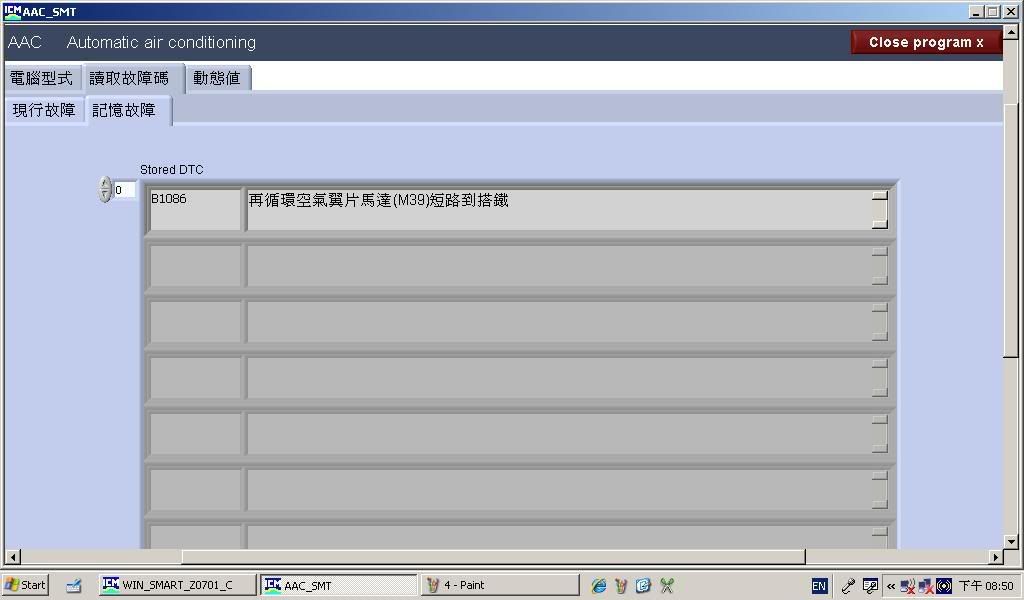Increment the Stored DTC index stepper
Screen dimensions: 1024x600
click(105, 184)
